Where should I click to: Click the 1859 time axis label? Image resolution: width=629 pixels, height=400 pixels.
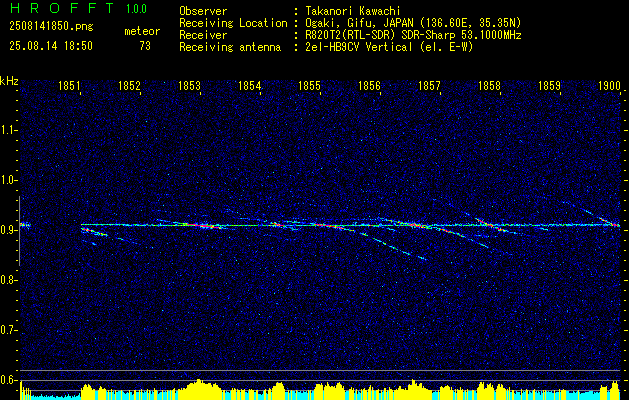pos(549,86)
